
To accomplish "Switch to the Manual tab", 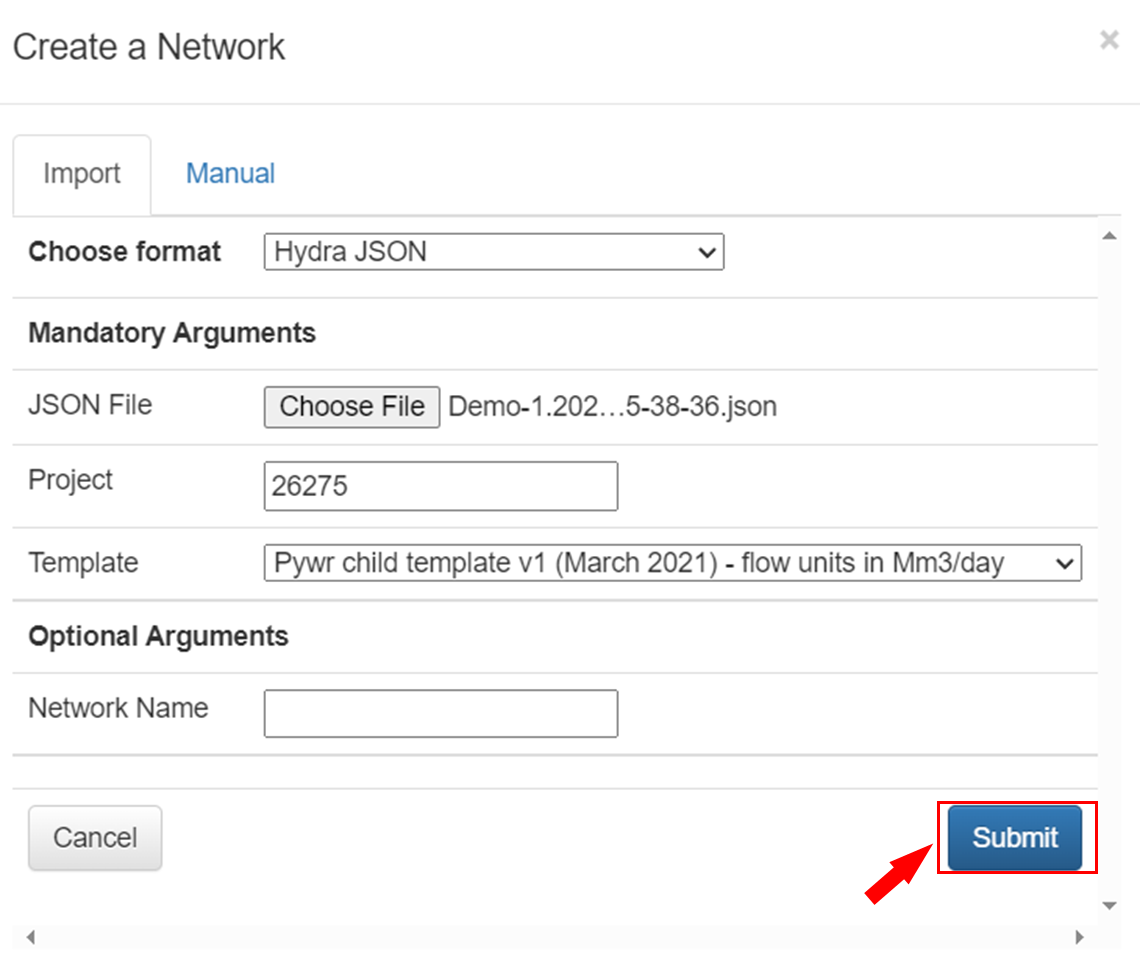I will pyautogui.click(x=230, y=174).
